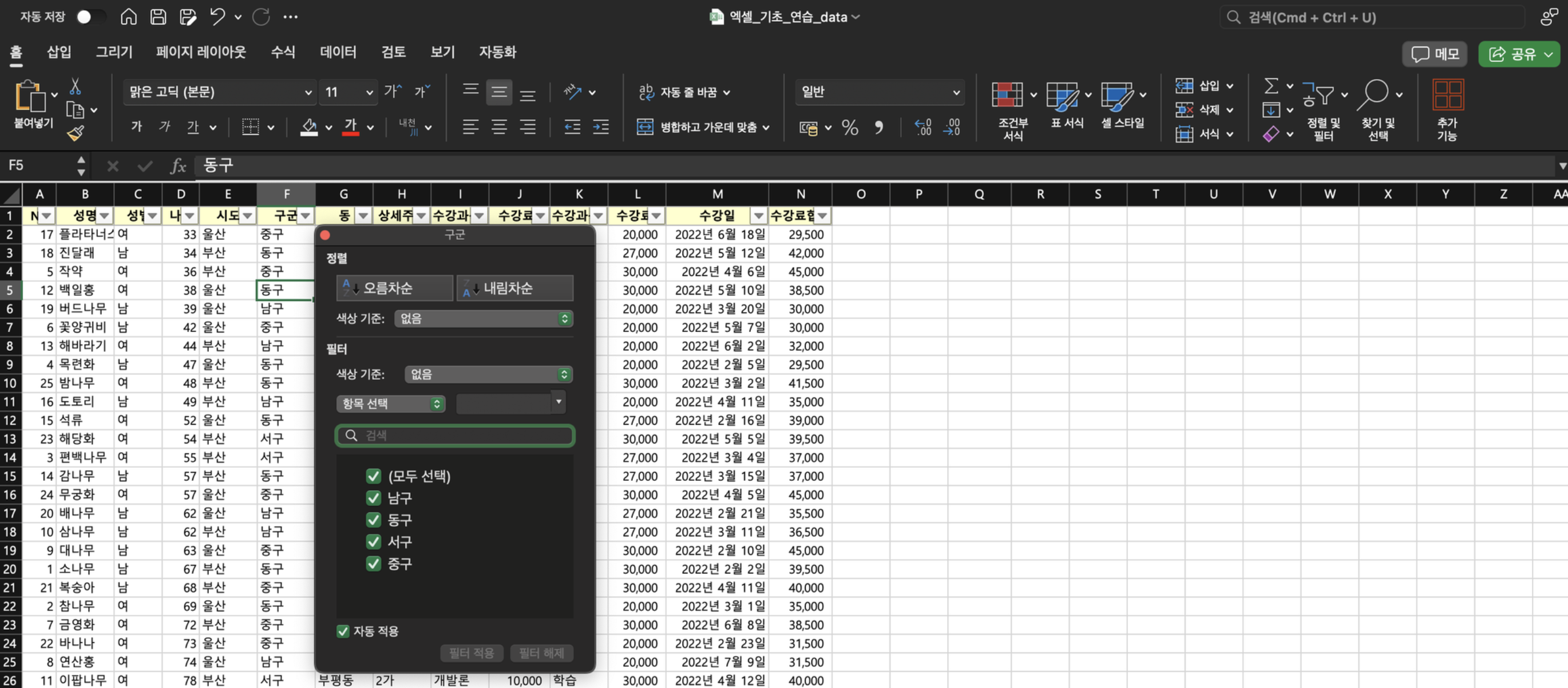The width and height of the screenshot is (1568, 688).
Task: Click the format painter brush icon
Action: [x=76, y=132]
